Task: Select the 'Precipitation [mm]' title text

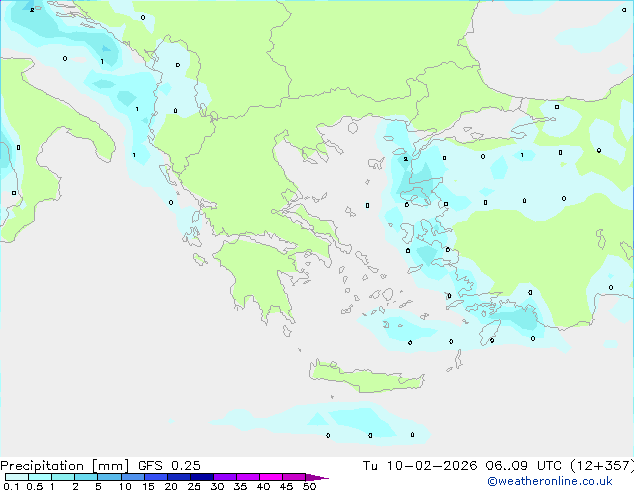Action: [x=65, y=466]
